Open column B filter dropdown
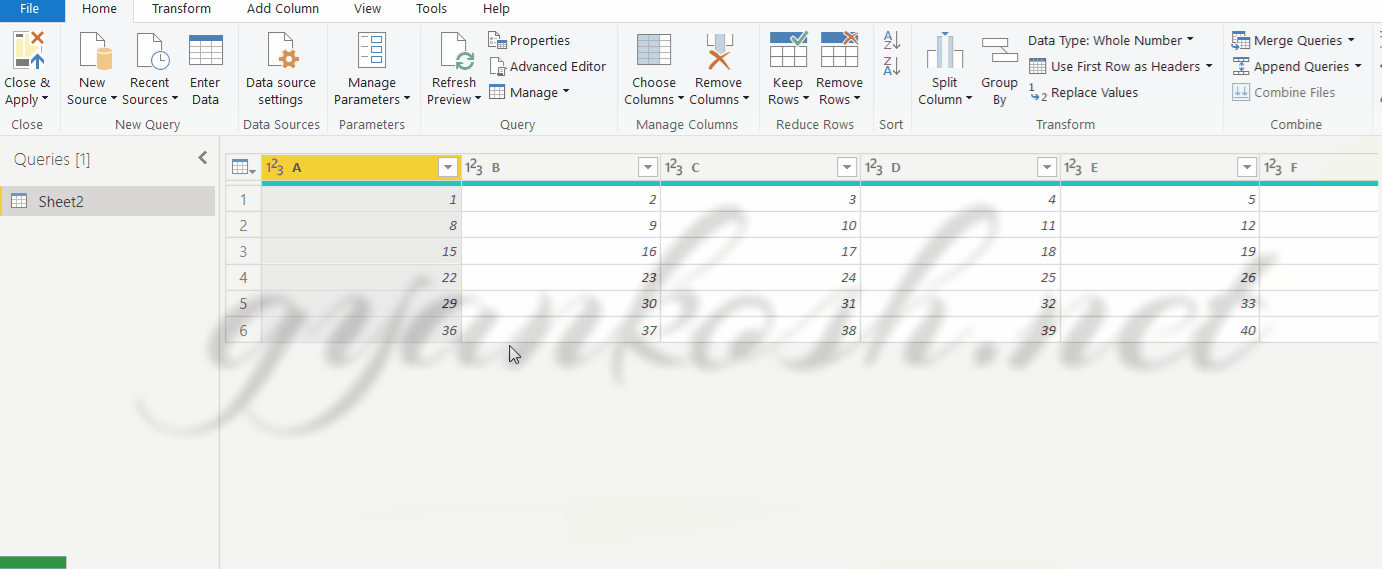The image size is (1382, 569). (648, 168)
